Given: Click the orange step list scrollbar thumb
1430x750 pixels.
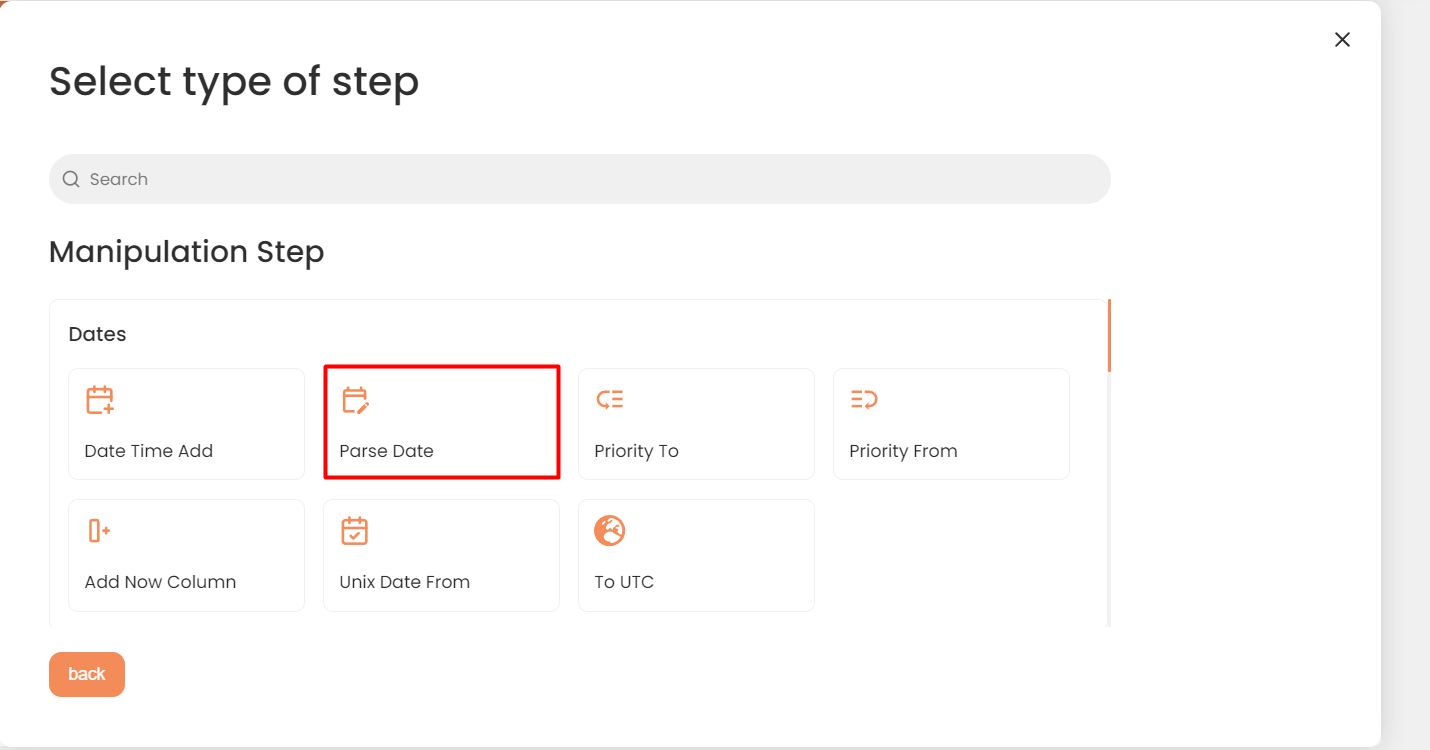Looking at the screenshot, I should point(1109,335).
